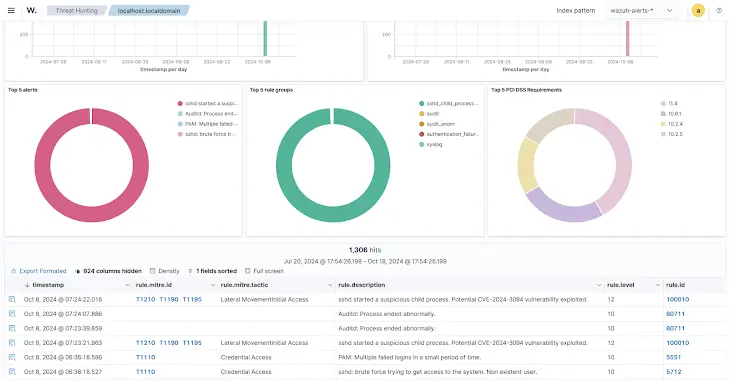730x381 pixels.
Task: Open T1110 link in 06:36:18.527 row
Action: pyautogui.click(x=145, y=372)
